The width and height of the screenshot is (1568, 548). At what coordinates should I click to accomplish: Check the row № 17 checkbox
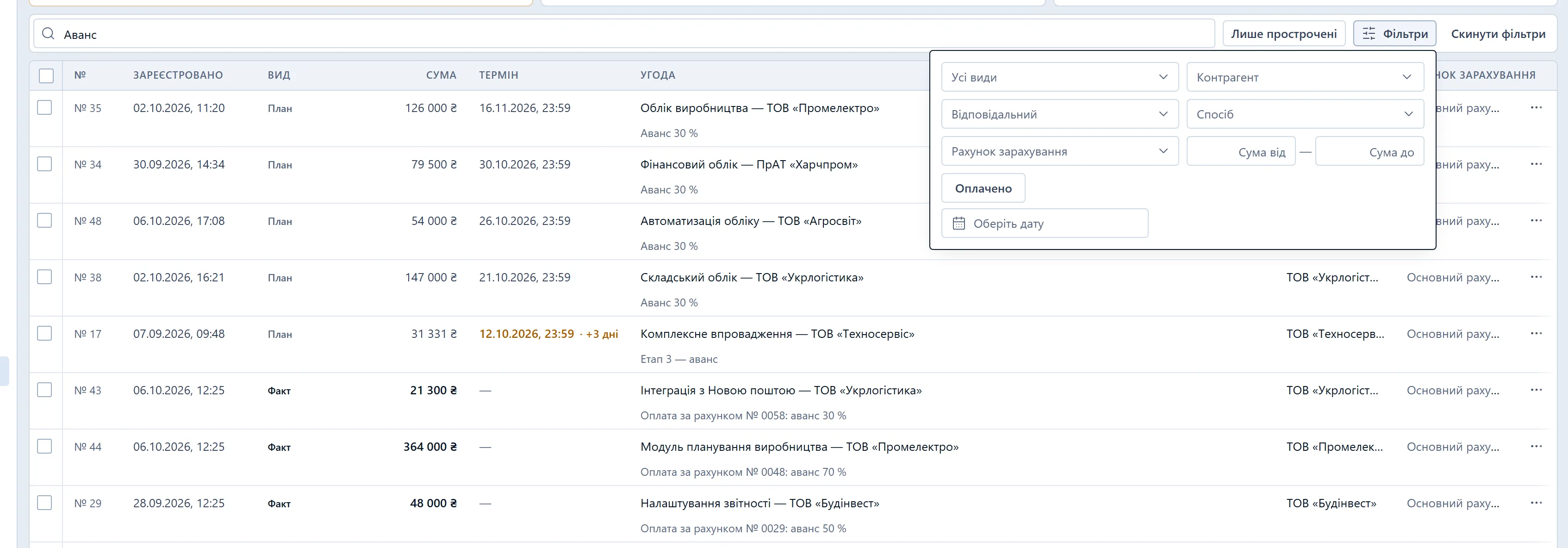click(x=44, y=334)
